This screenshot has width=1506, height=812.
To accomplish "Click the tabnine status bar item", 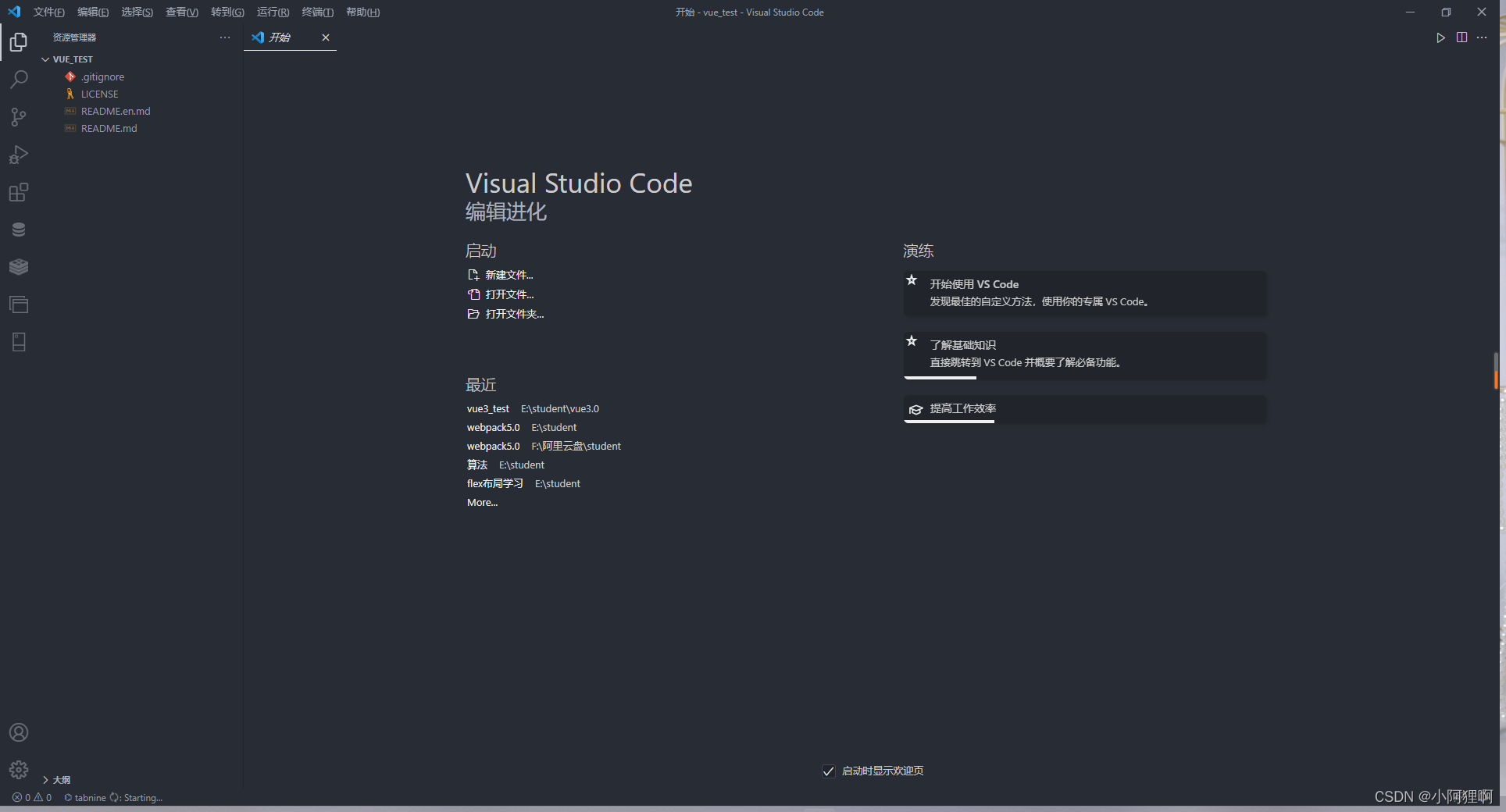I will tap(113, 798).
